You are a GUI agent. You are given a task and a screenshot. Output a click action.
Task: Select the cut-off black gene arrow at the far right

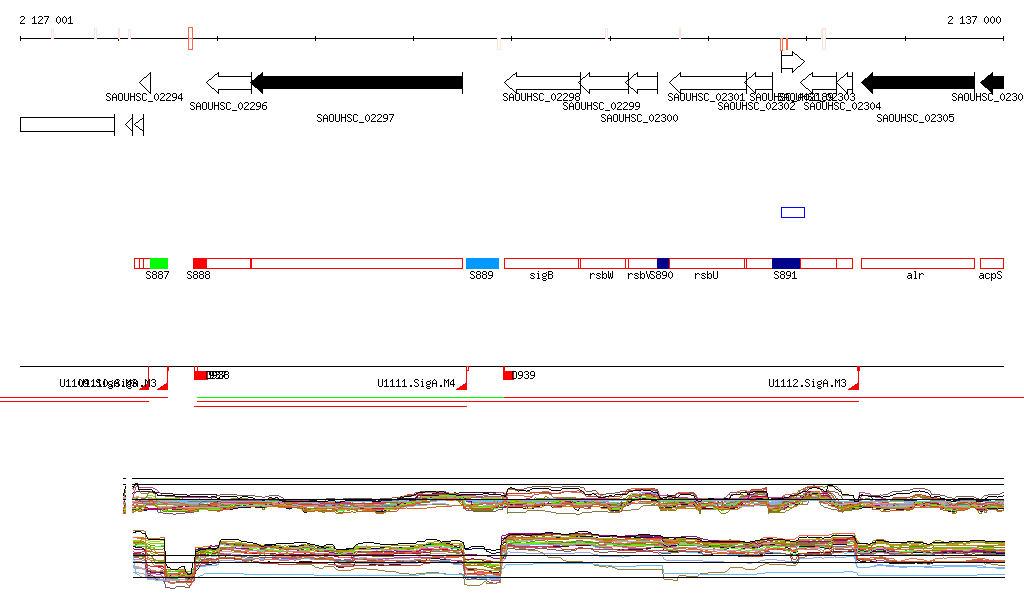coord(992,82)
